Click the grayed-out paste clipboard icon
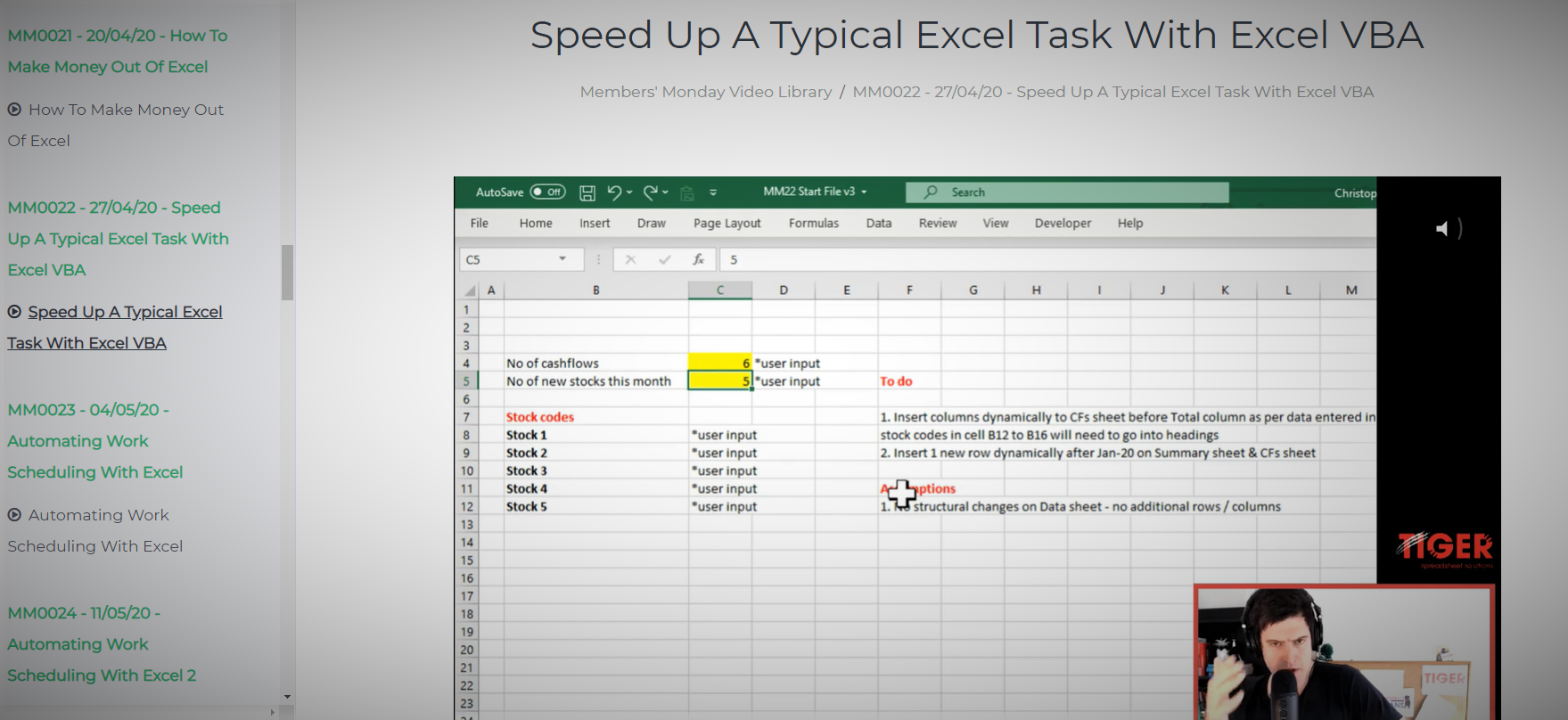Image resolution: width=1568 pixels, height=720 pixels. [686, 192]
